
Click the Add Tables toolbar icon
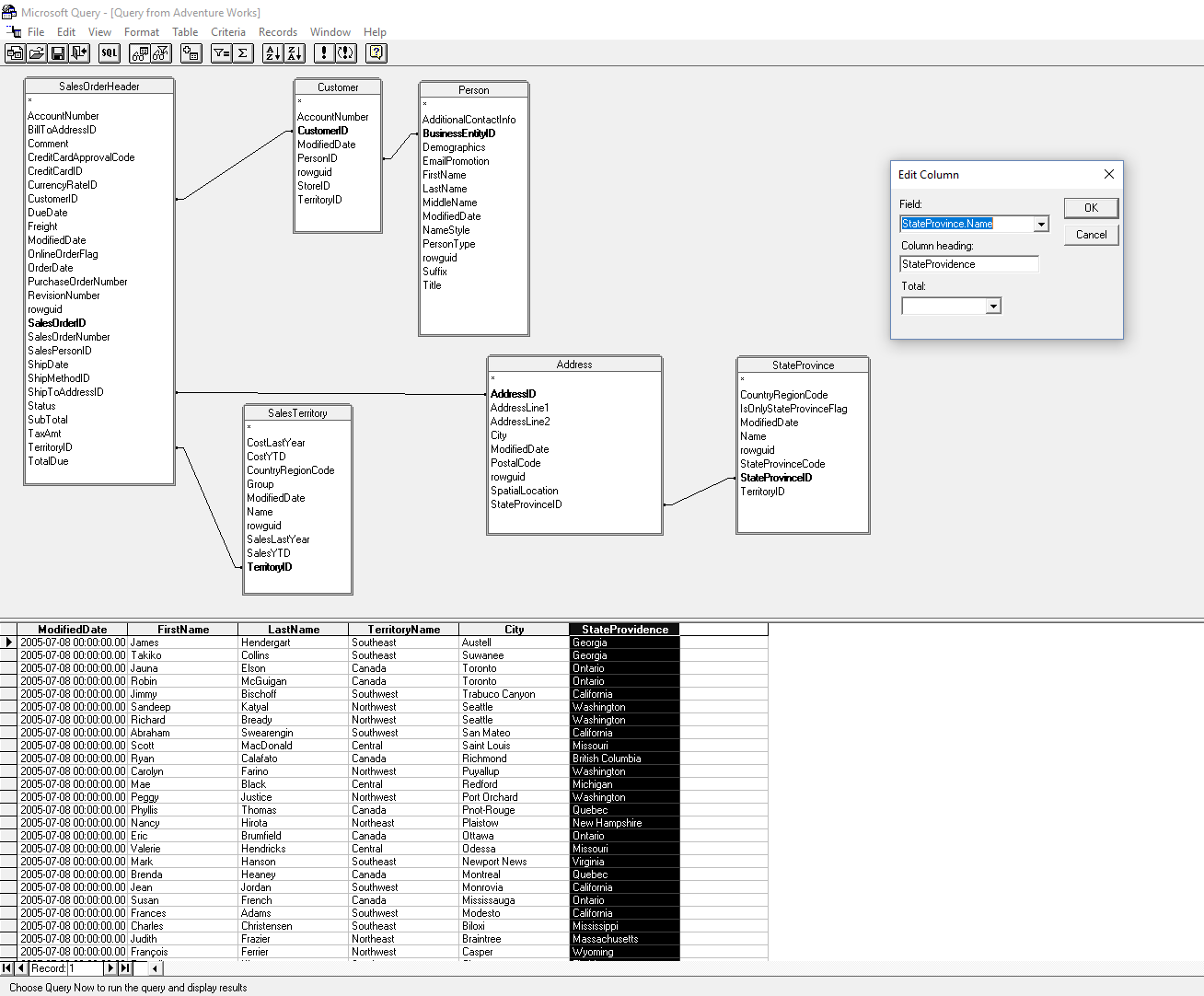click(191, 53)
